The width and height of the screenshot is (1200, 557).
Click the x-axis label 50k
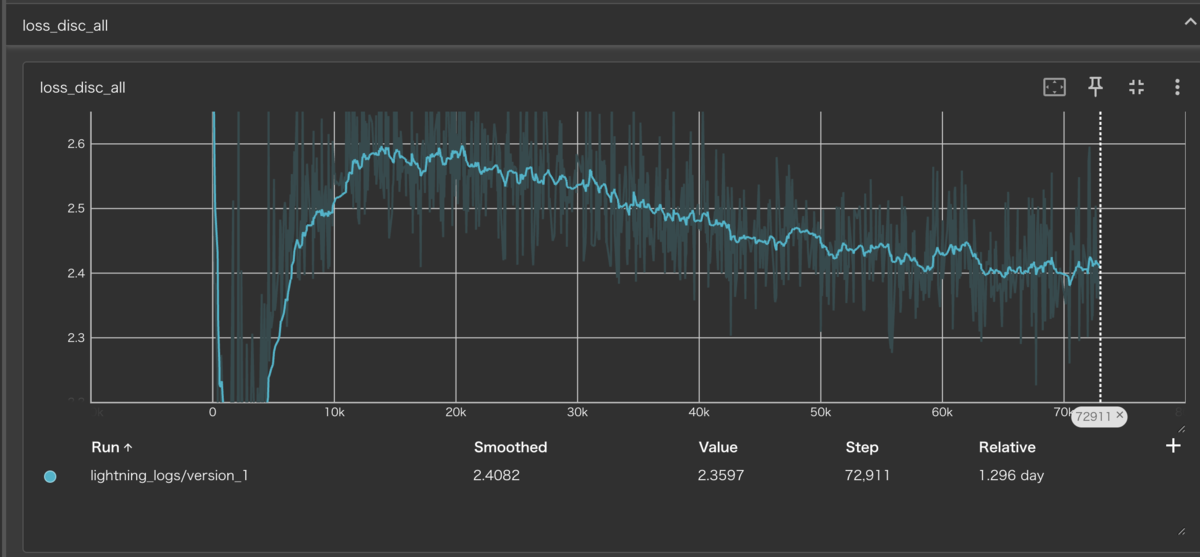point(820,412)
